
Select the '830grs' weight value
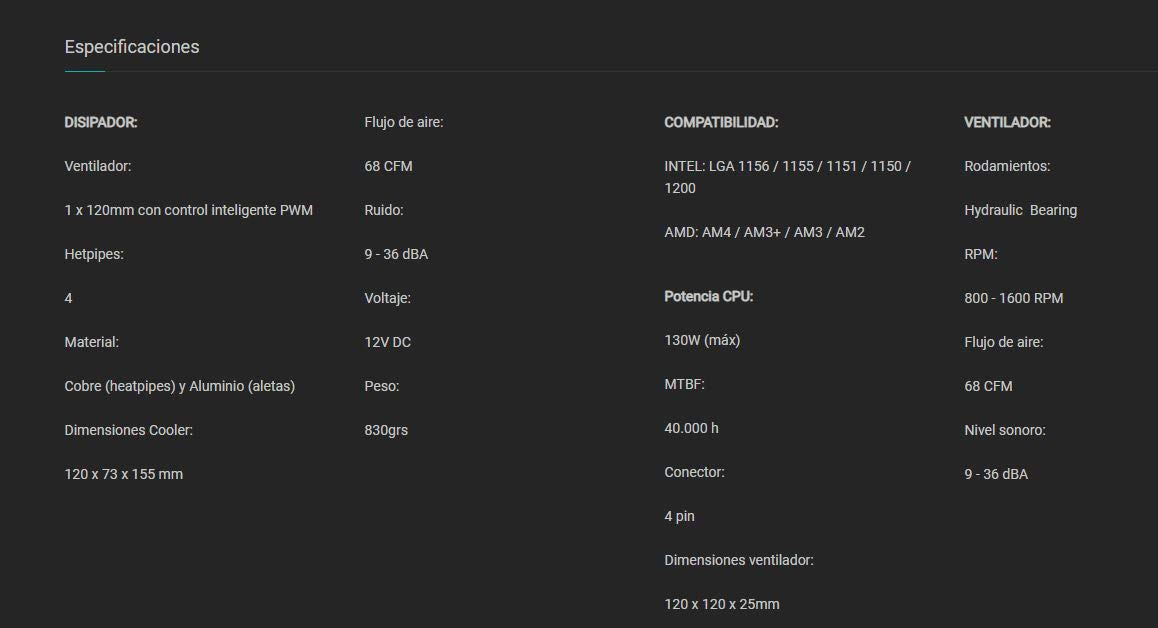pyautogui.click(x=386, y=431)
